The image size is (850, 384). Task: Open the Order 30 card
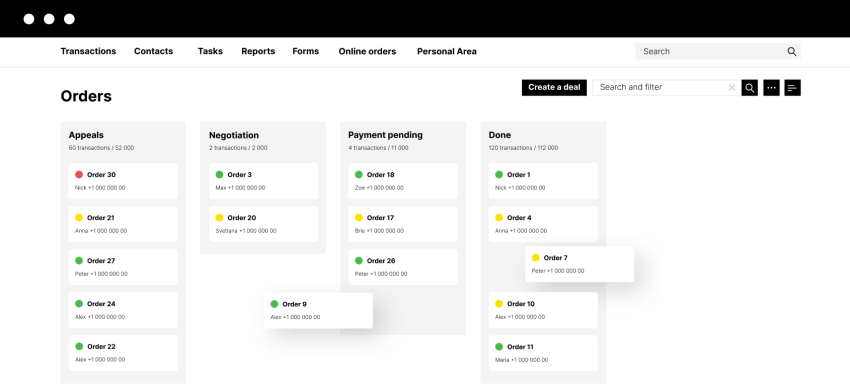pyautogui.click(x=123, y=181)
